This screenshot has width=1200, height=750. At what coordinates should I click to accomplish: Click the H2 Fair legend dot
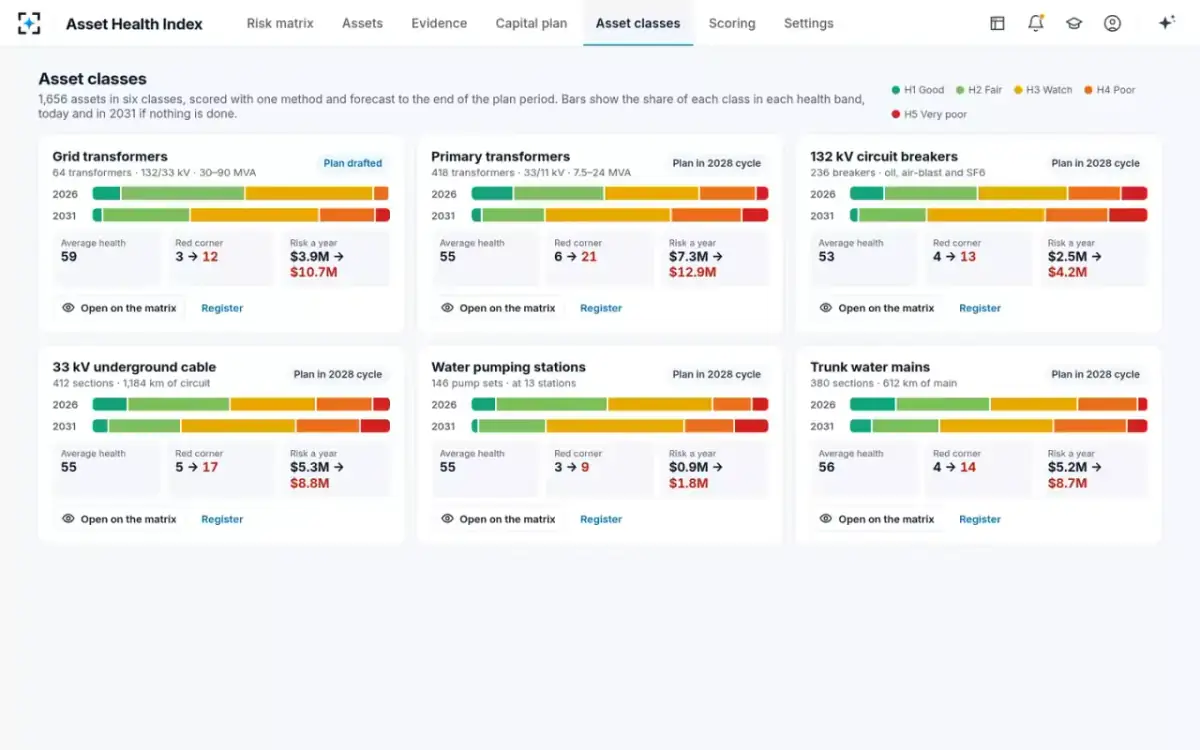coord(960,90)
